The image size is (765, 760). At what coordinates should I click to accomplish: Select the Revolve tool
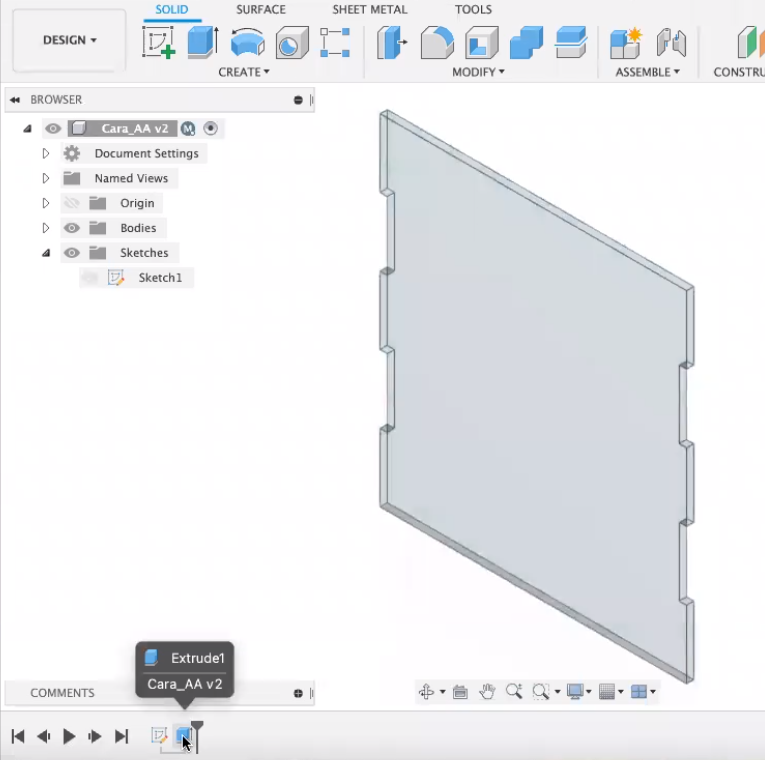coord(248,42)
